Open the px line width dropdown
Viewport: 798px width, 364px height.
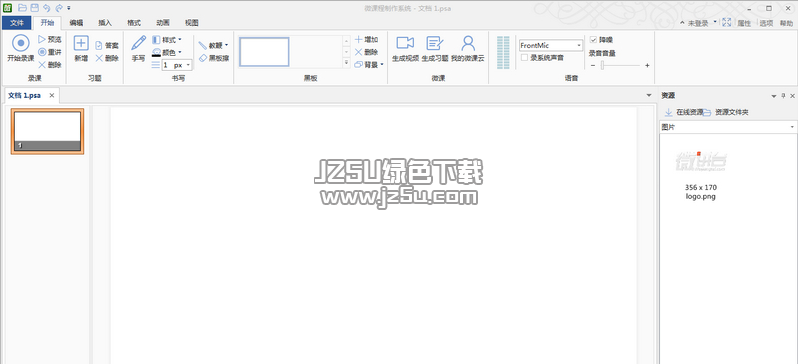[x=177, y=65]
